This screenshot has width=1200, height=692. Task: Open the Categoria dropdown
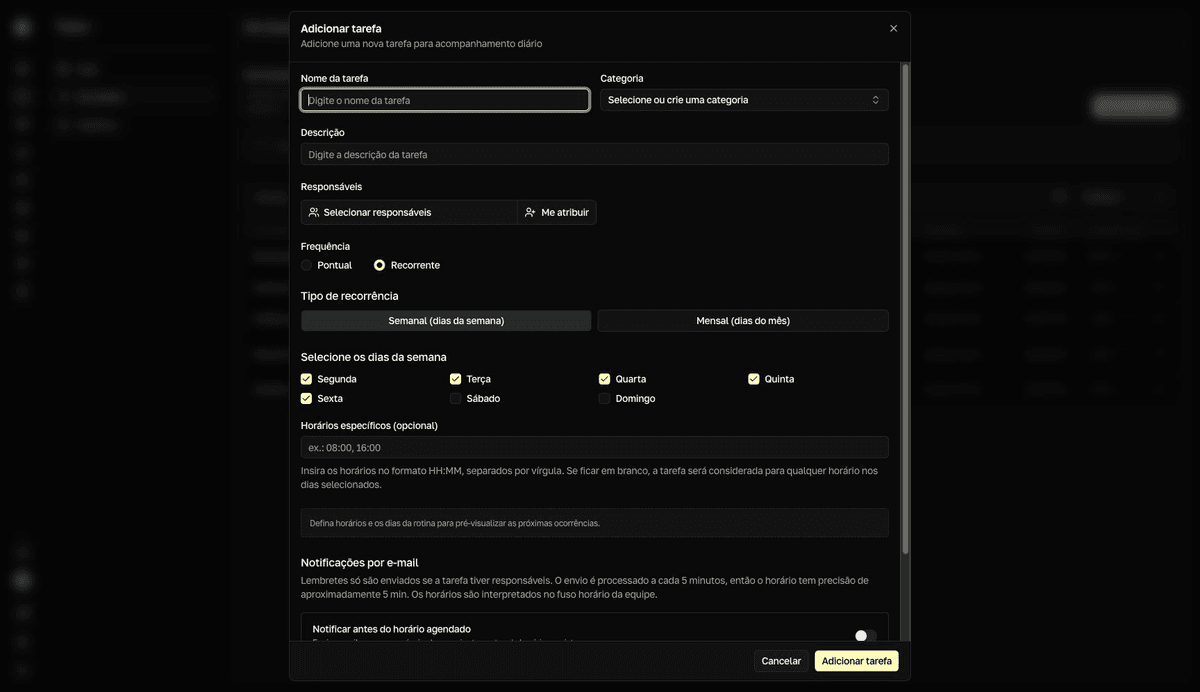(744, 100)
